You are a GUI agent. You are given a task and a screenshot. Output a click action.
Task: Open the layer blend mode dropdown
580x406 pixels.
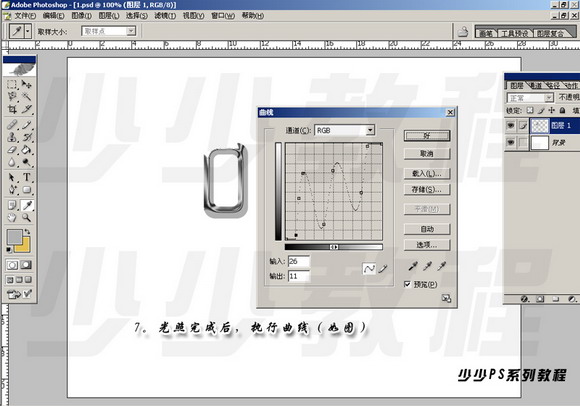pos(530,98)
